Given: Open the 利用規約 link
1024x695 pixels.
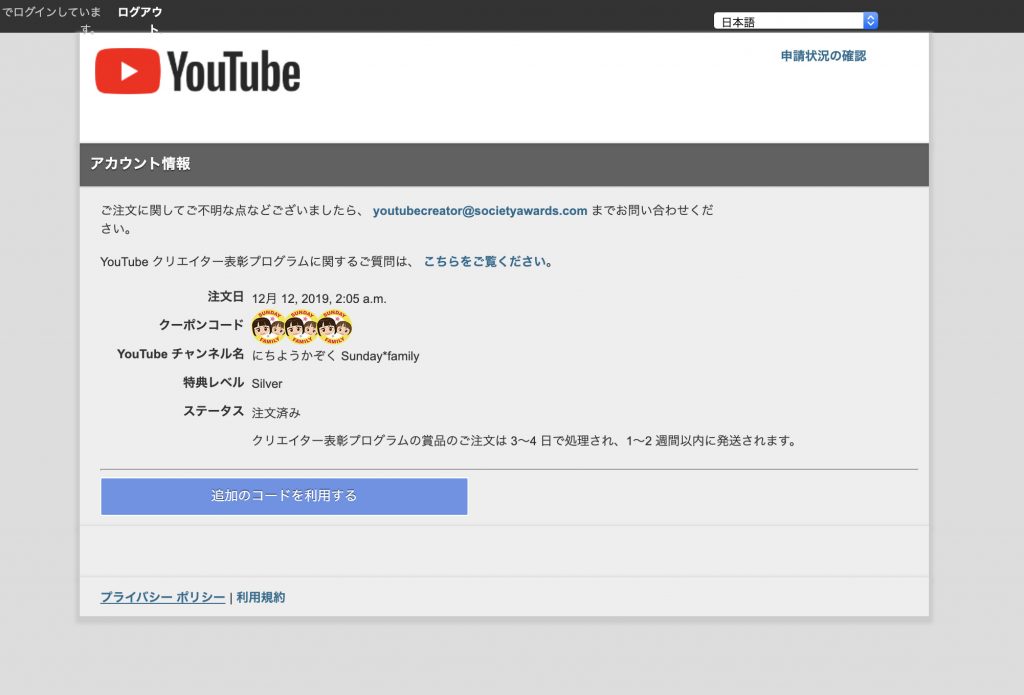Looking at the screenshot, I should [x=261, y=597].
